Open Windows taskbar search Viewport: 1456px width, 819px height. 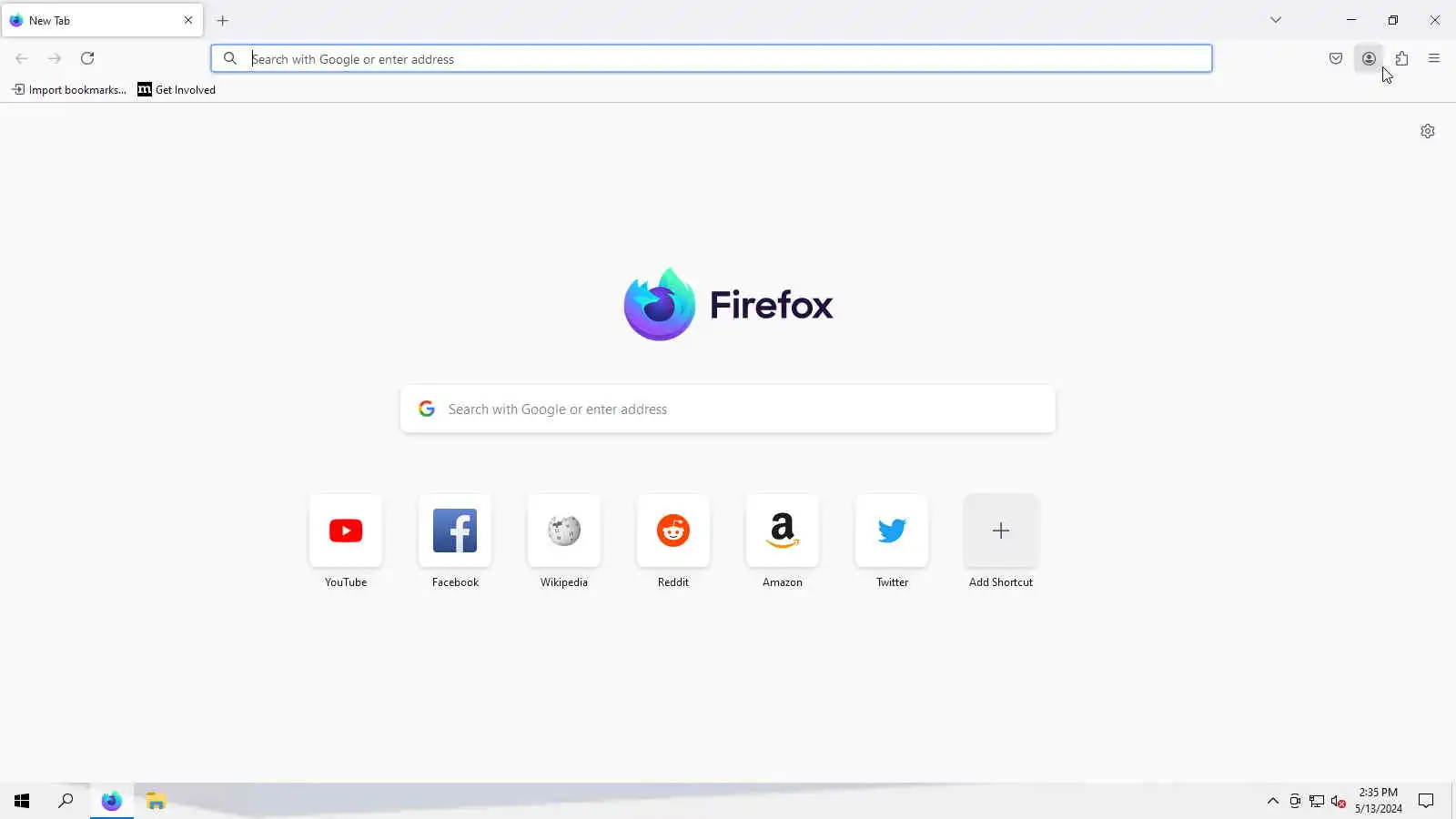66,801
